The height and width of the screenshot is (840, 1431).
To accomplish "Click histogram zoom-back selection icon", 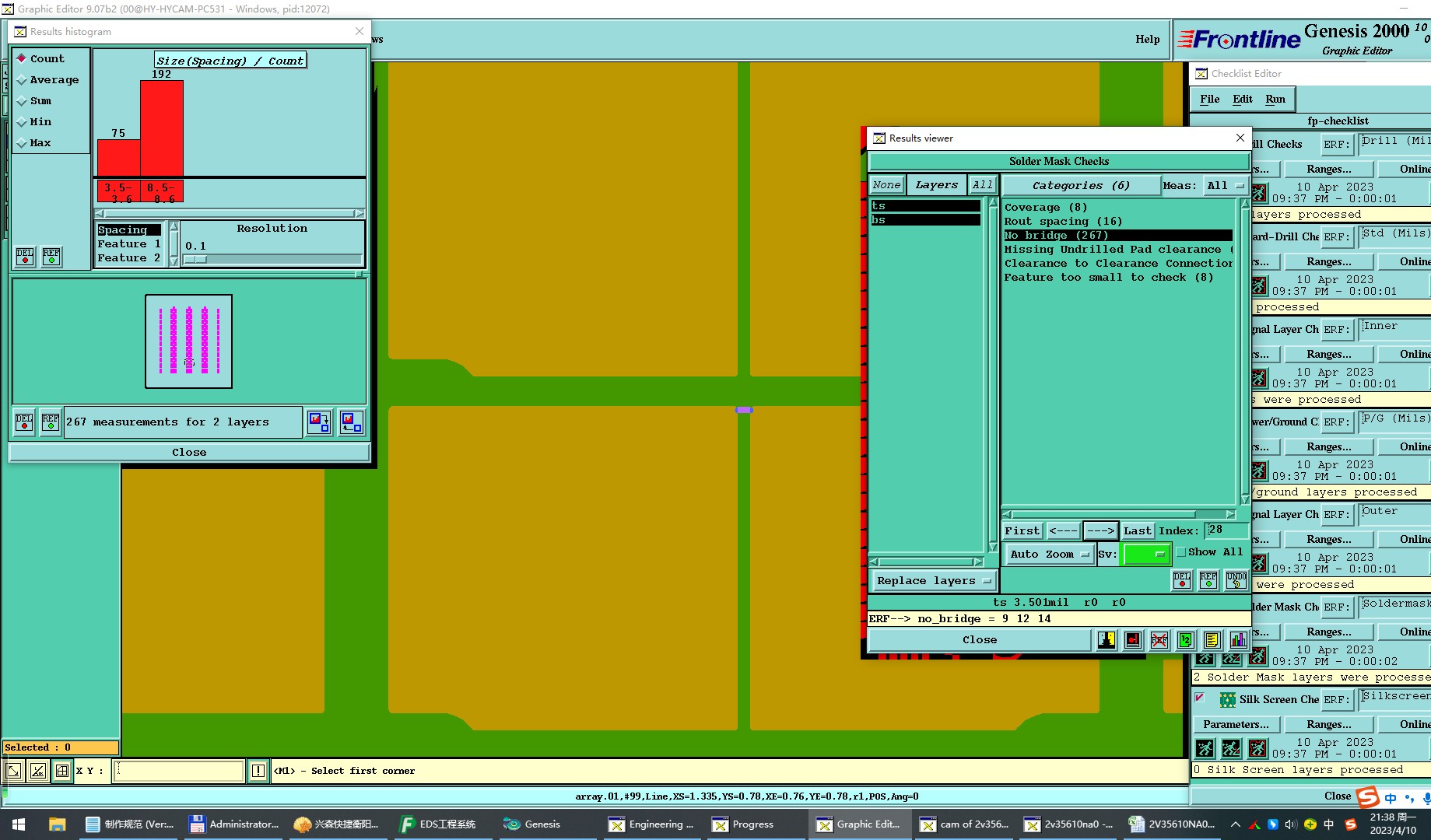I will point(351,422).
